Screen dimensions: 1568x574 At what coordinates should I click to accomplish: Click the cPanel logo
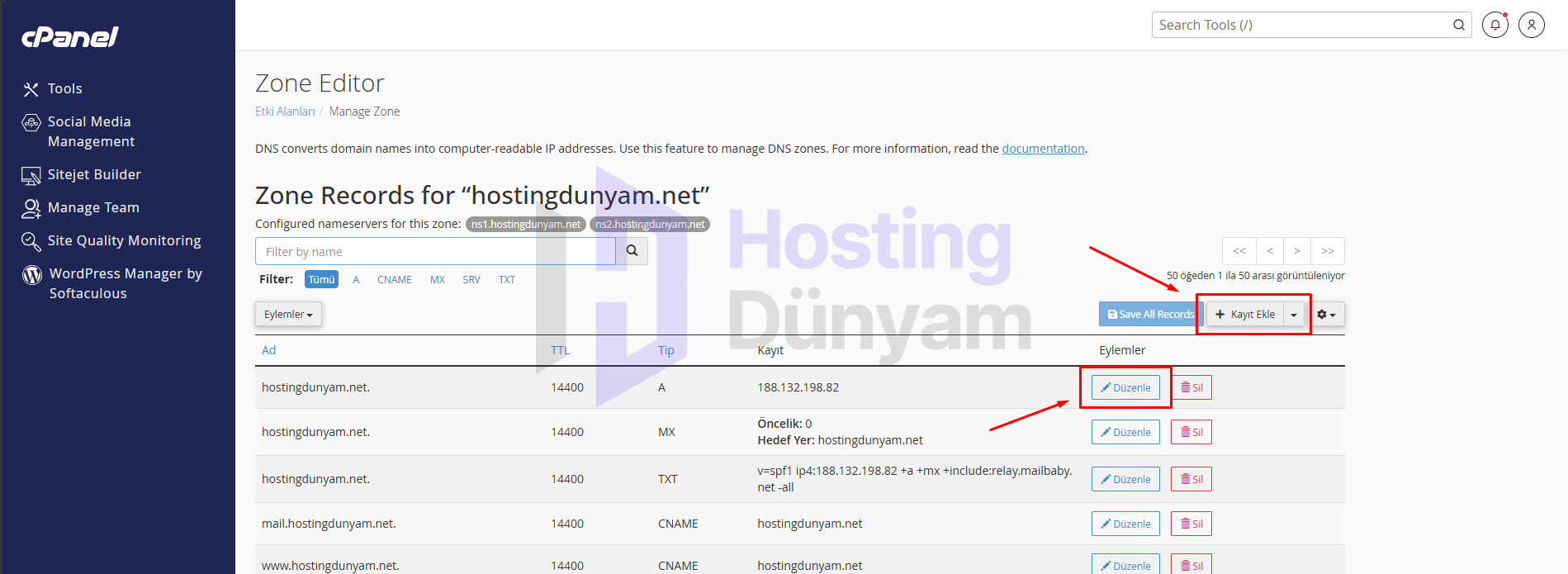pyautogui.click(x=70, y=37)
